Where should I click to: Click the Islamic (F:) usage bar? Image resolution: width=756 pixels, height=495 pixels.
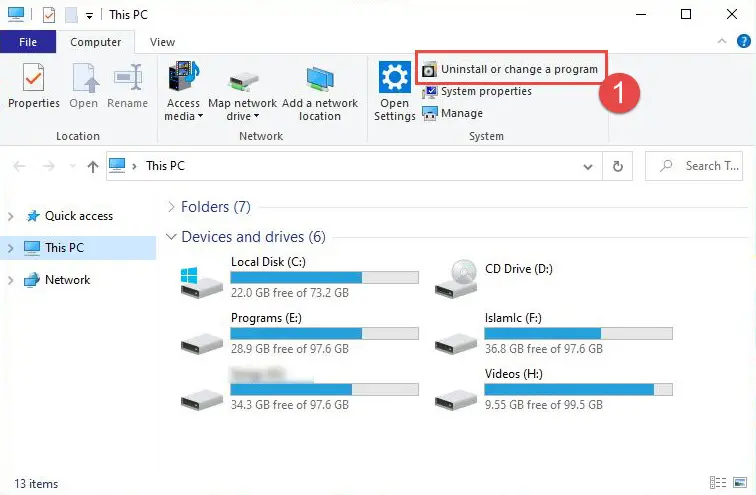[x=579, y=334]
